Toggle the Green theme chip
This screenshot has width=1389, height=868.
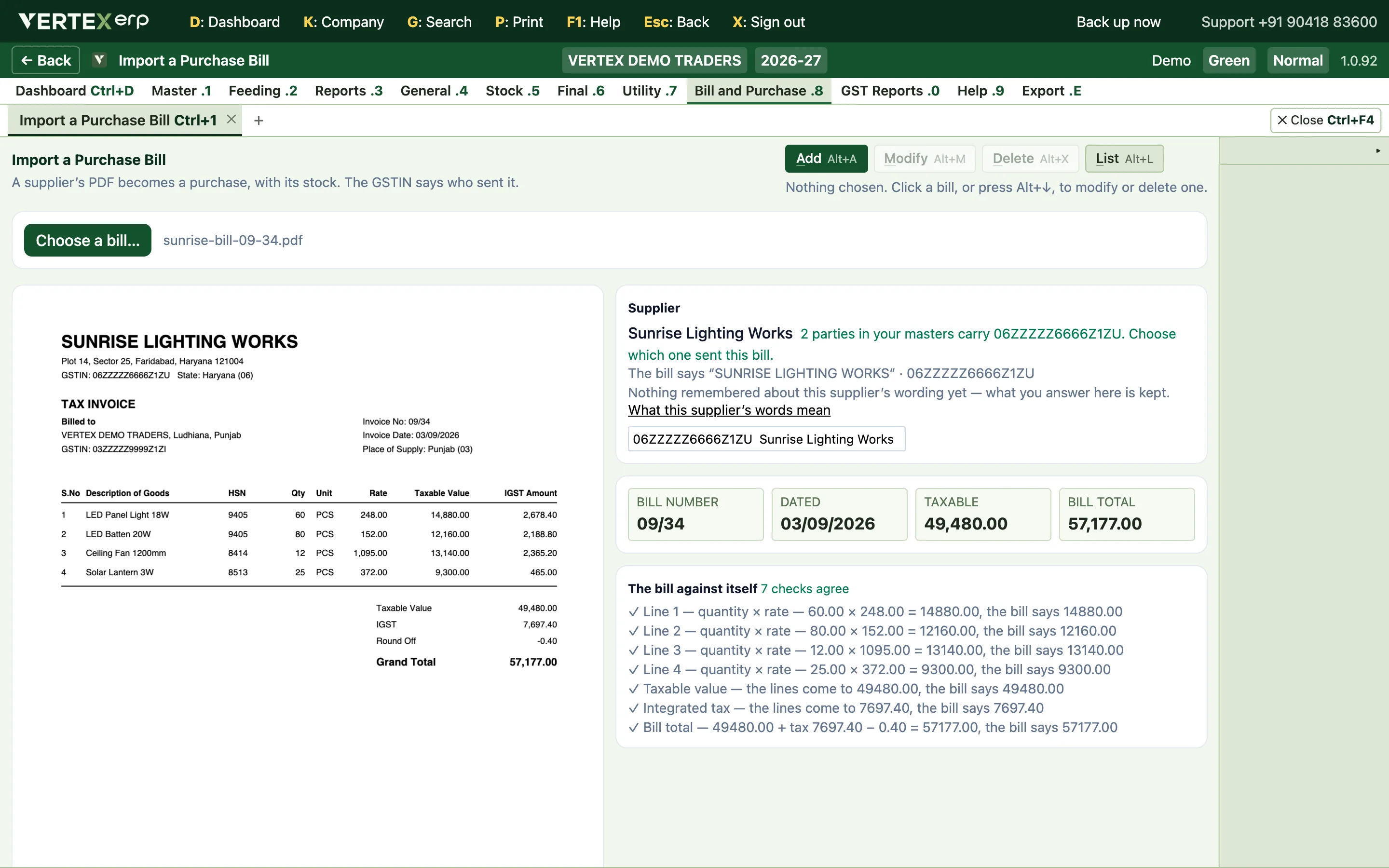(1229, 60)
